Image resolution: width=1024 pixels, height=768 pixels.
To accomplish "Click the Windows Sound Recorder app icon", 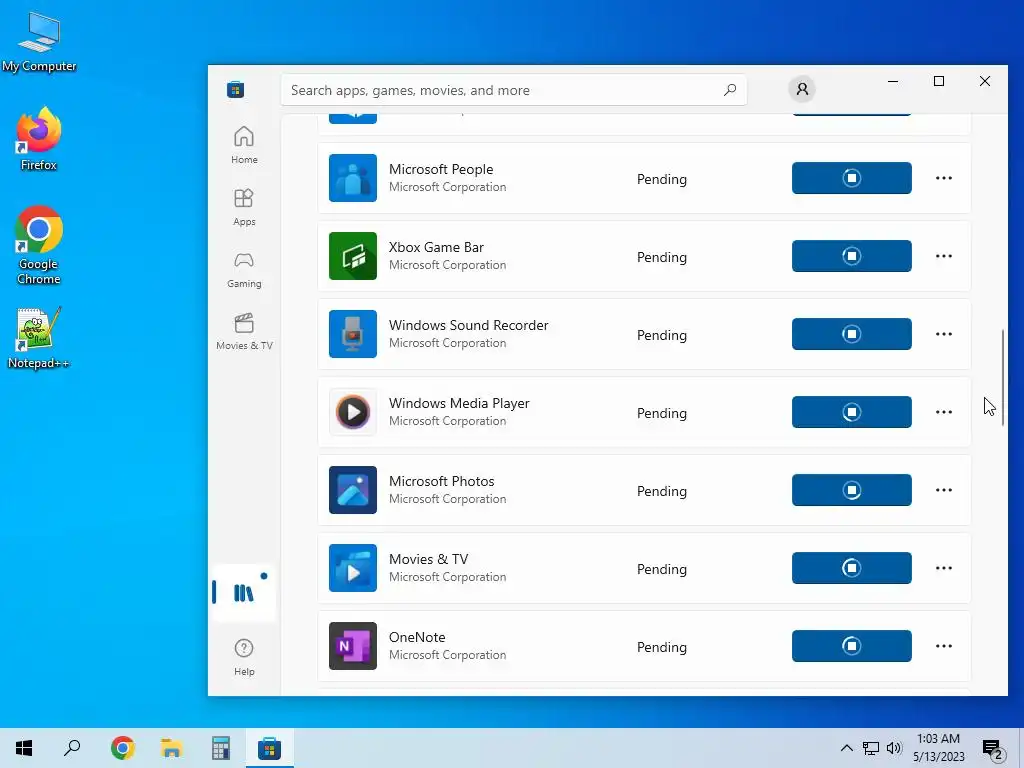I will click(353, 334).
